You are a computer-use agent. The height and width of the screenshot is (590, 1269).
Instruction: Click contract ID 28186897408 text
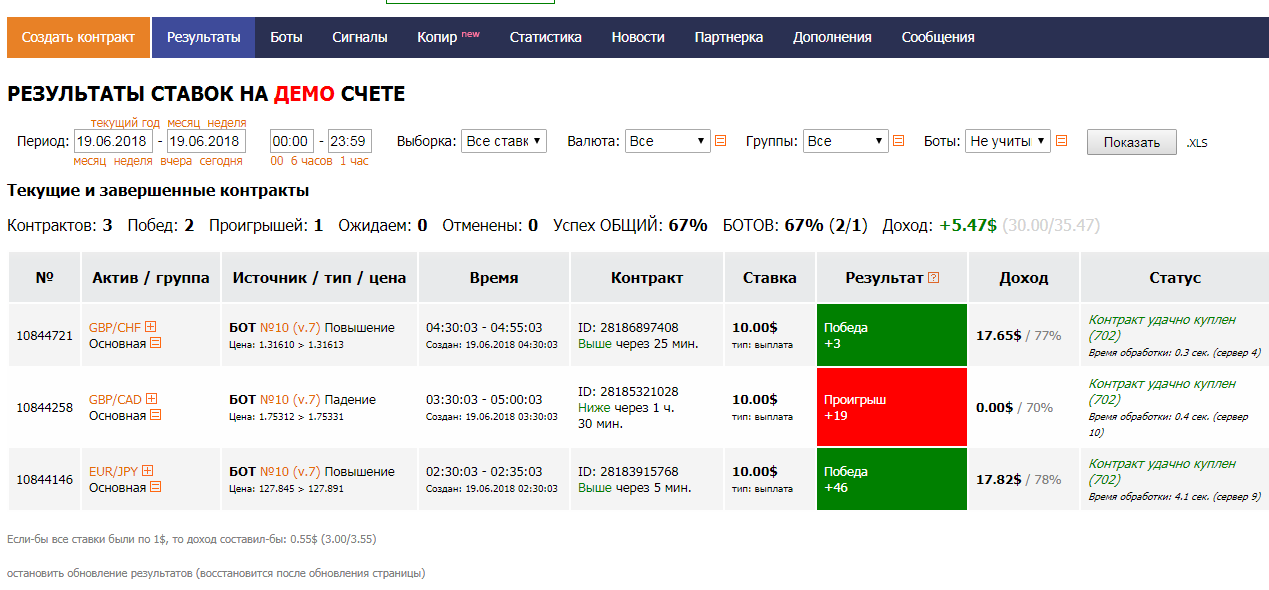628,327
